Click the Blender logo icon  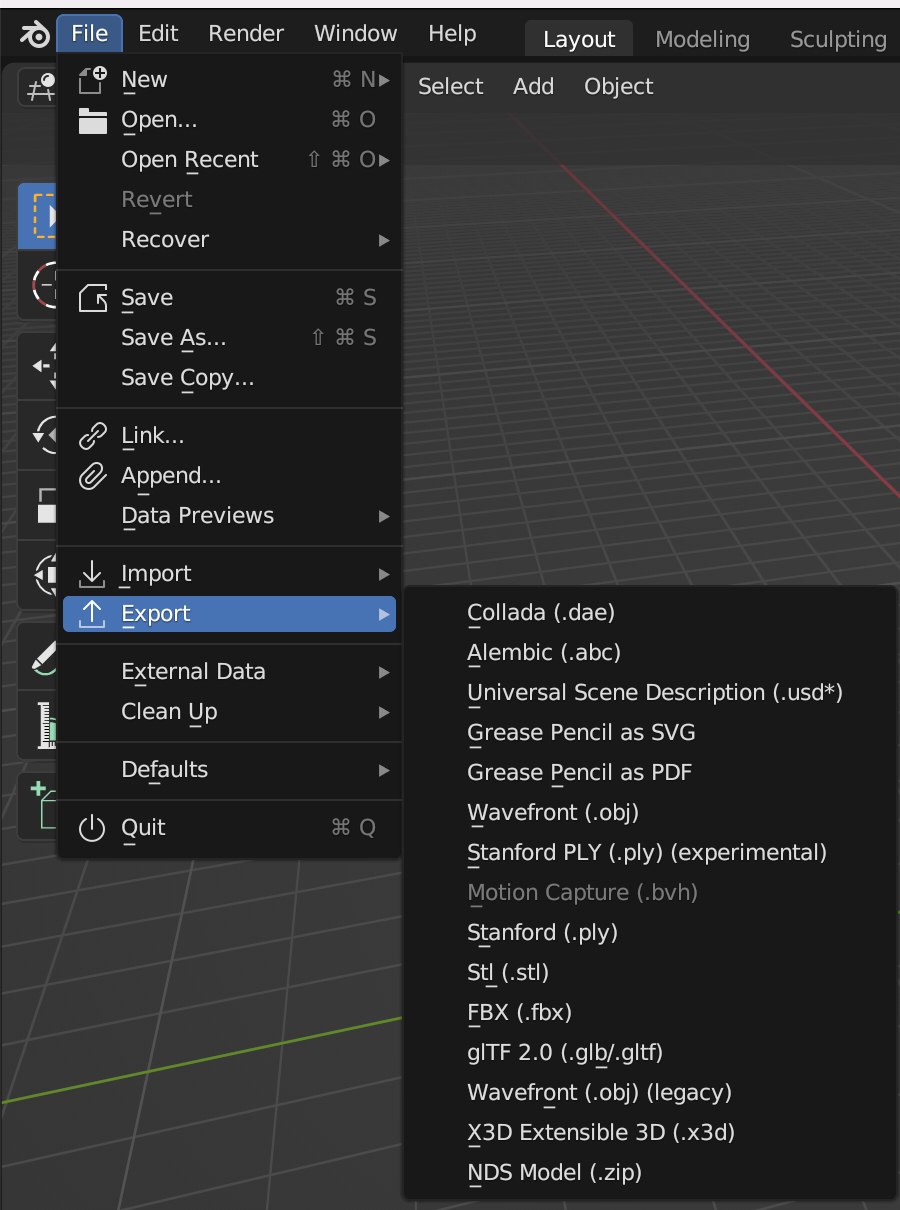(33, 35)
